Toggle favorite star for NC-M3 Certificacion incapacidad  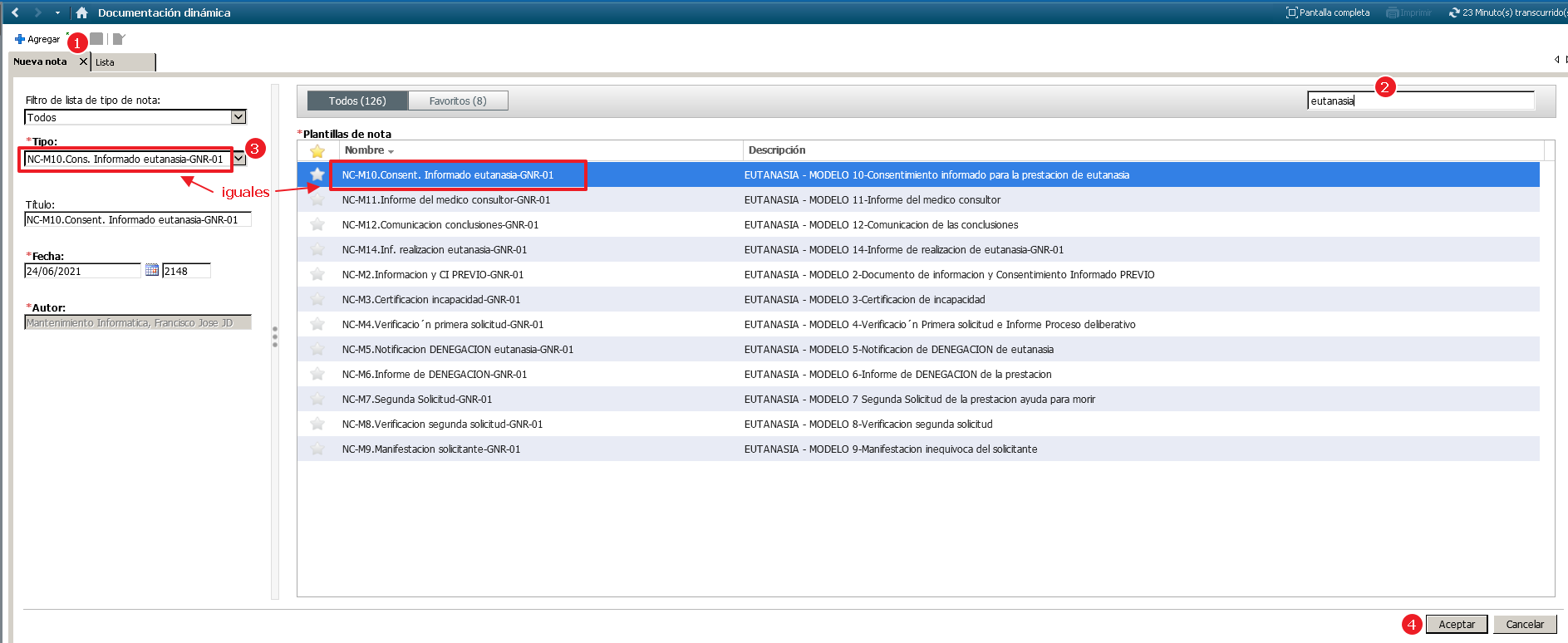pos(317,299)
